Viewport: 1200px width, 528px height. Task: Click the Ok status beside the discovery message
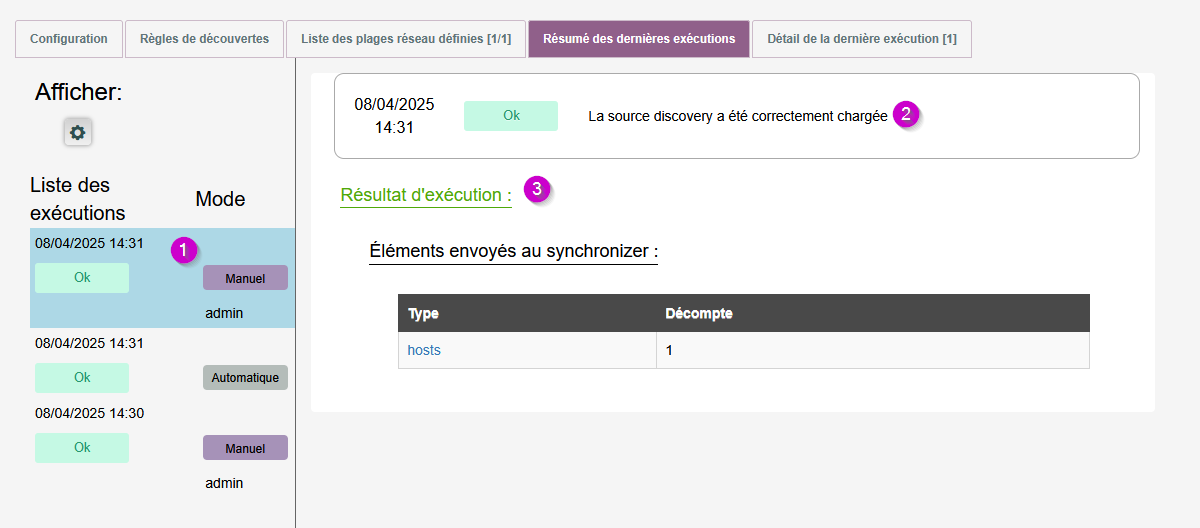coord(511,116)
